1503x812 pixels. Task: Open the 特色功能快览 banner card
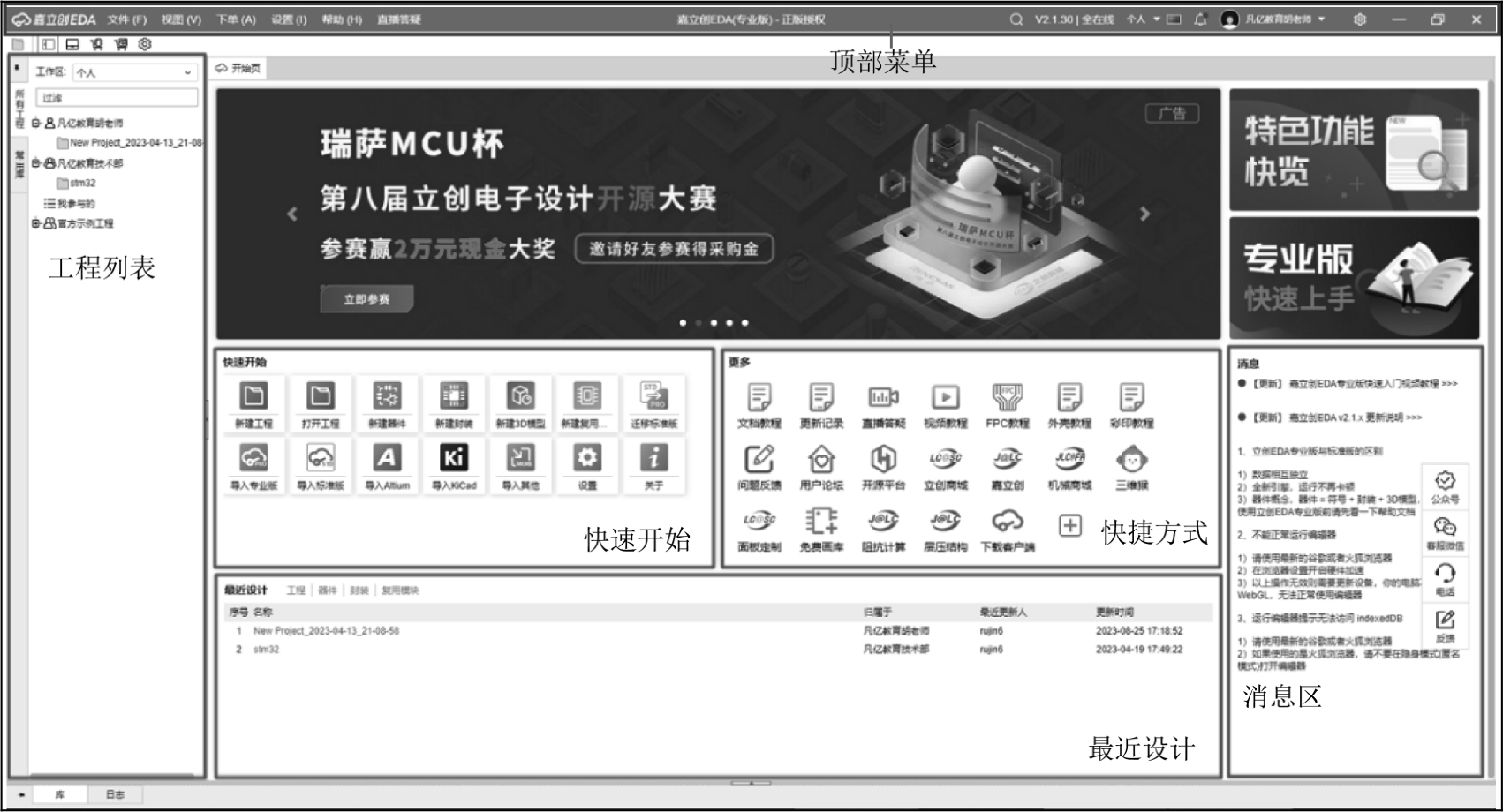coord(1355,150)
